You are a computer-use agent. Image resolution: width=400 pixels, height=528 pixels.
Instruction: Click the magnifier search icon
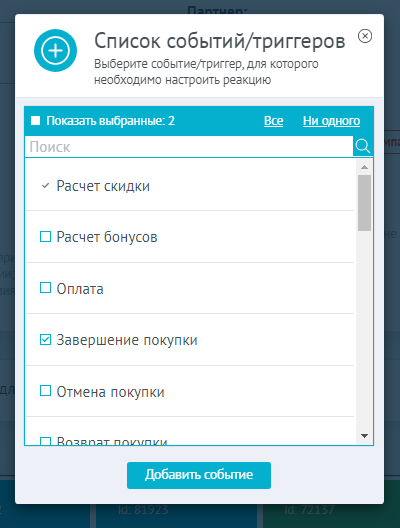363,146
